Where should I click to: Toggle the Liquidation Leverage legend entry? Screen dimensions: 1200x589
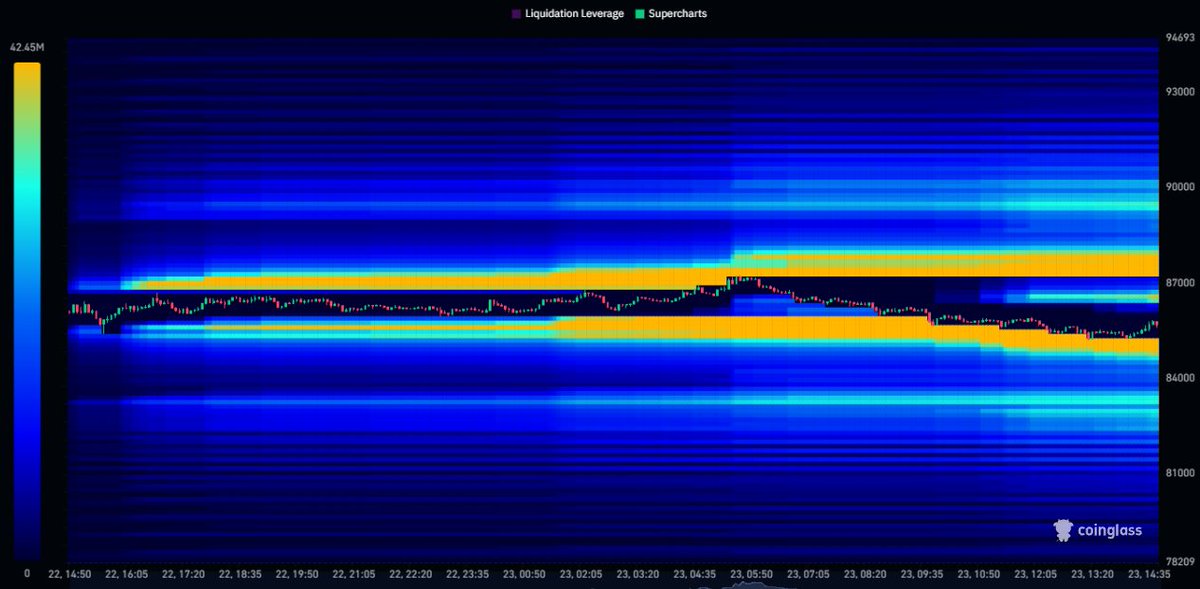pos(567,14)
